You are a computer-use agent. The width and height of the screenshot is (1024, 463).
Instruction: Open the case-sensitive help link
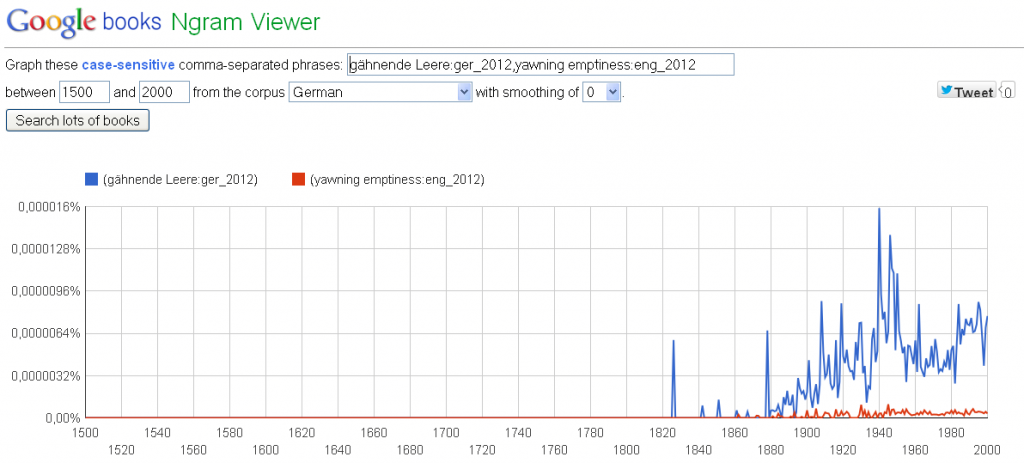(128, 65)
